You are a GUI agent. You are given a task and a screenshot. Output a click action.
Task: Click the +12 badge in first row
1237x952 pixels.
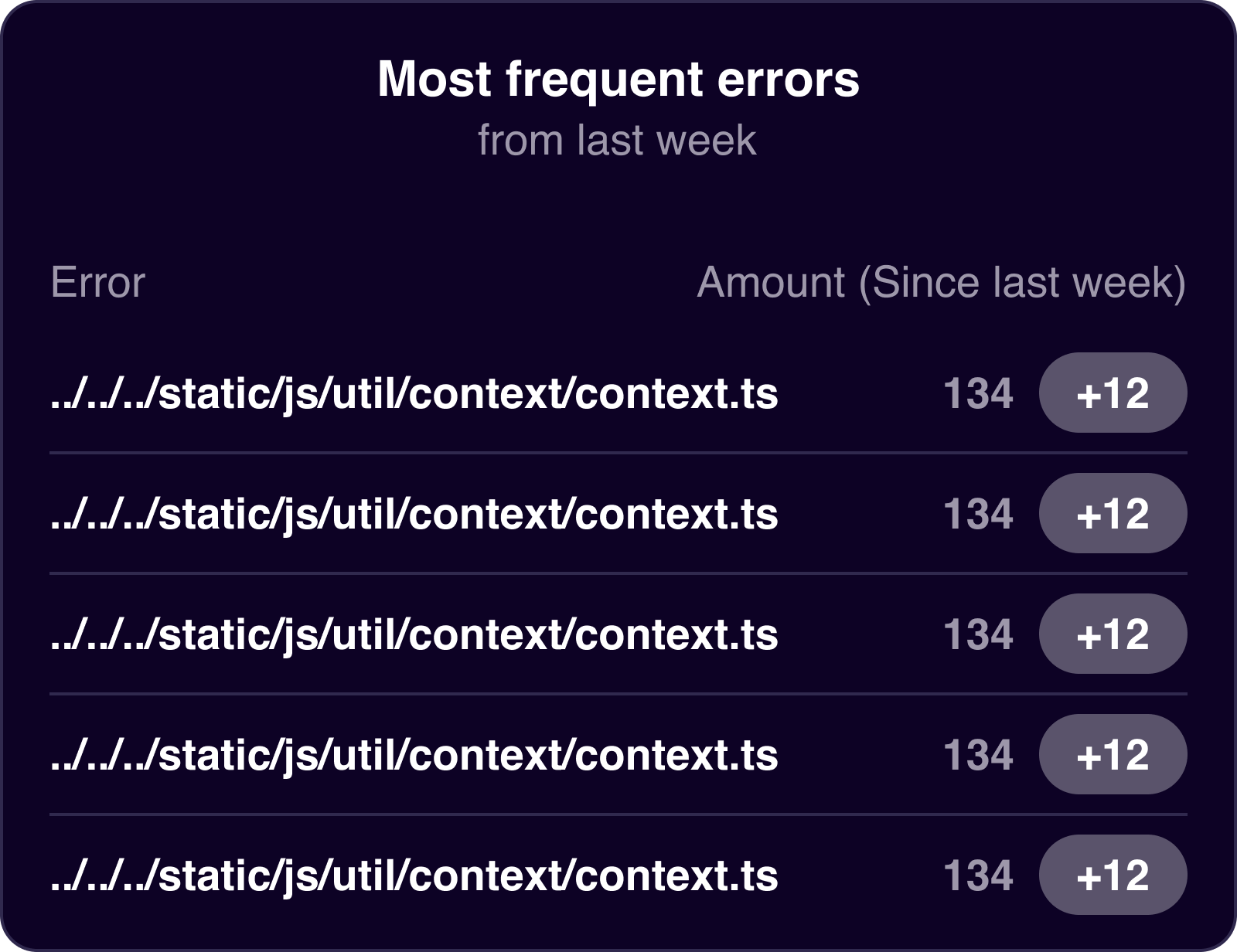coord(1113,393)
